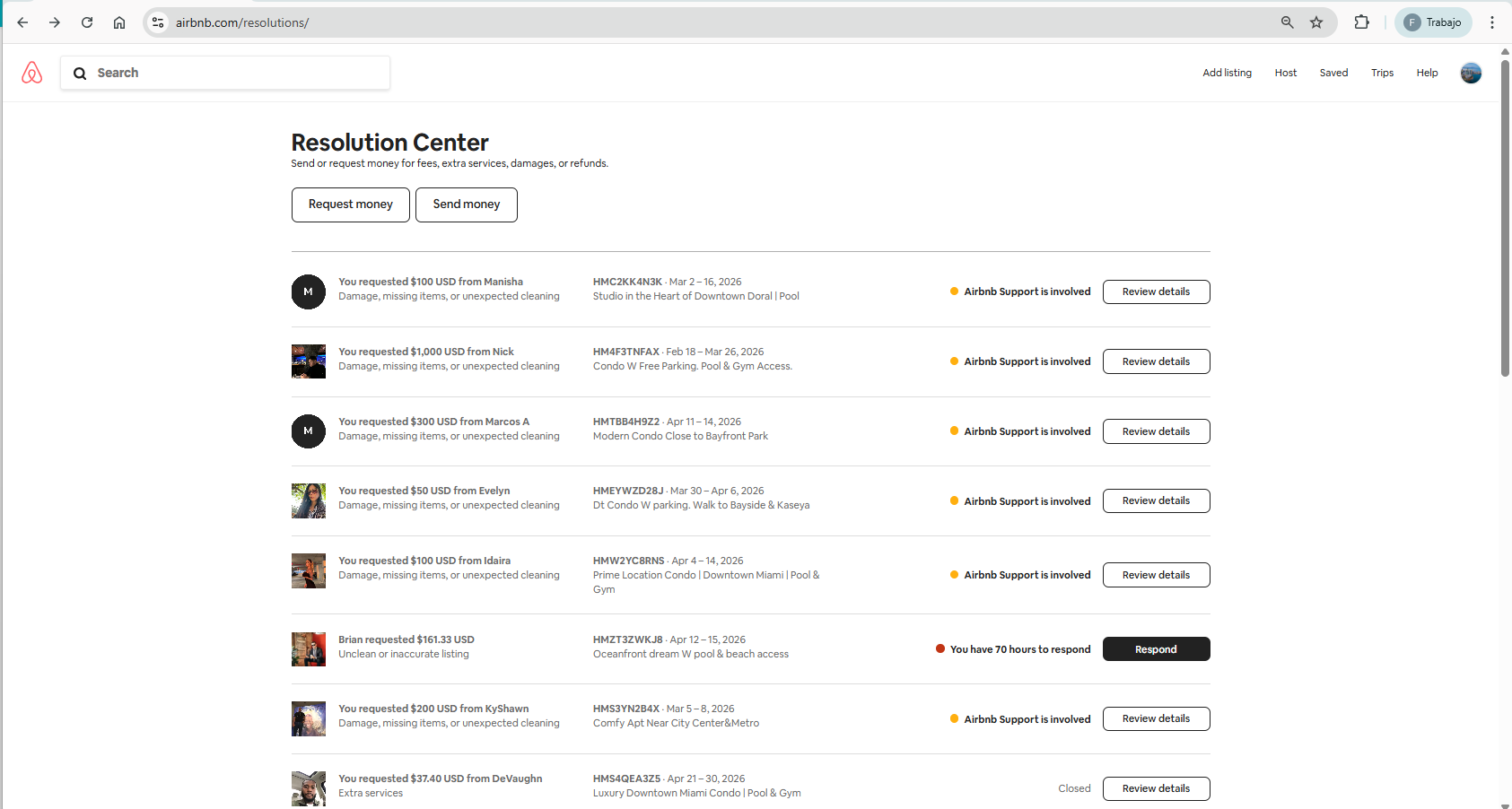This screenshot has height=809, width=1512.
Task: Click 'You requested $200 USD from KyShawn'
Action: point(433,709)
